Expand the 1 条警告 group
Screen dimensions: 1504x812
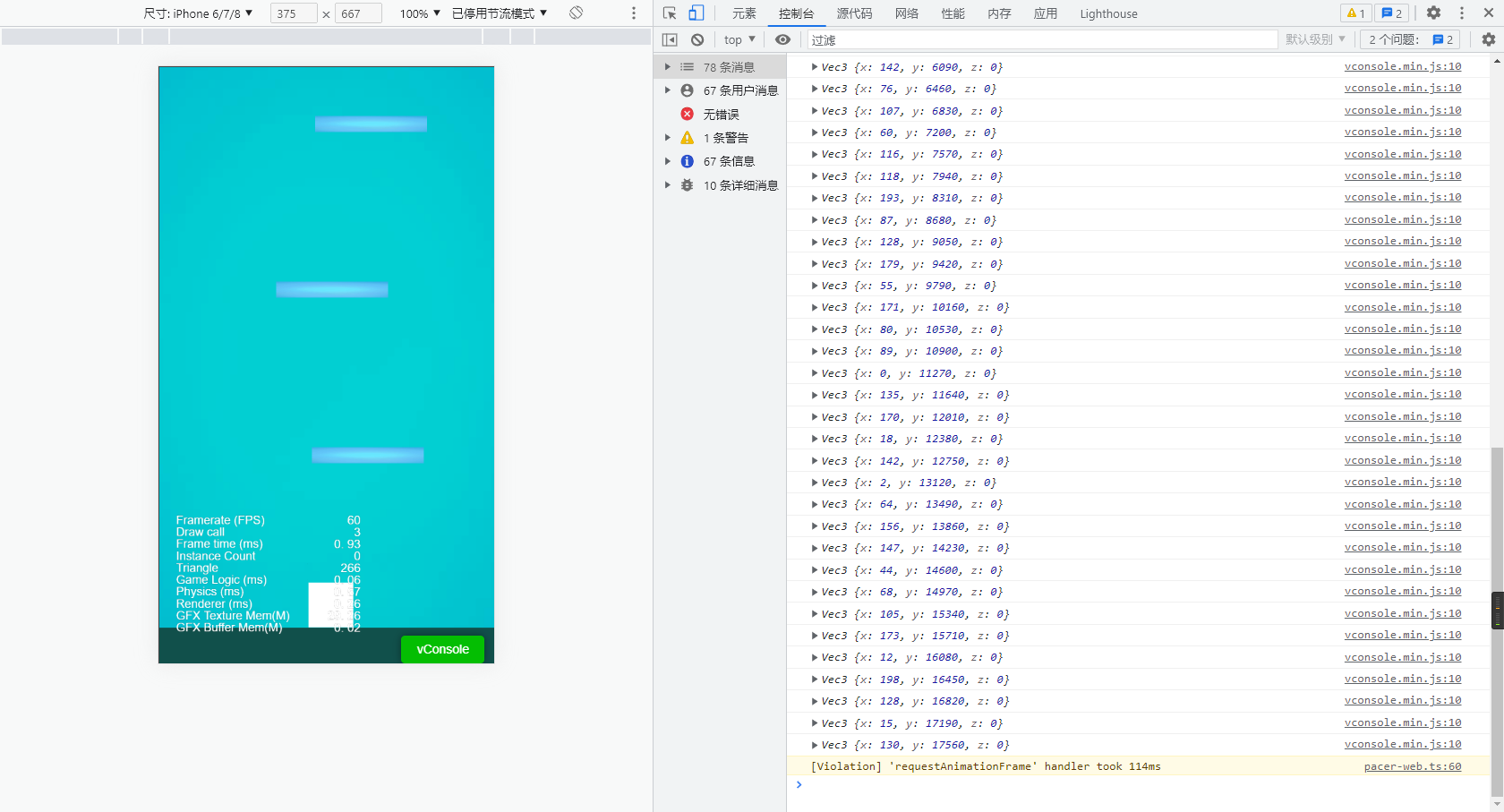click(x=667, y=138)
